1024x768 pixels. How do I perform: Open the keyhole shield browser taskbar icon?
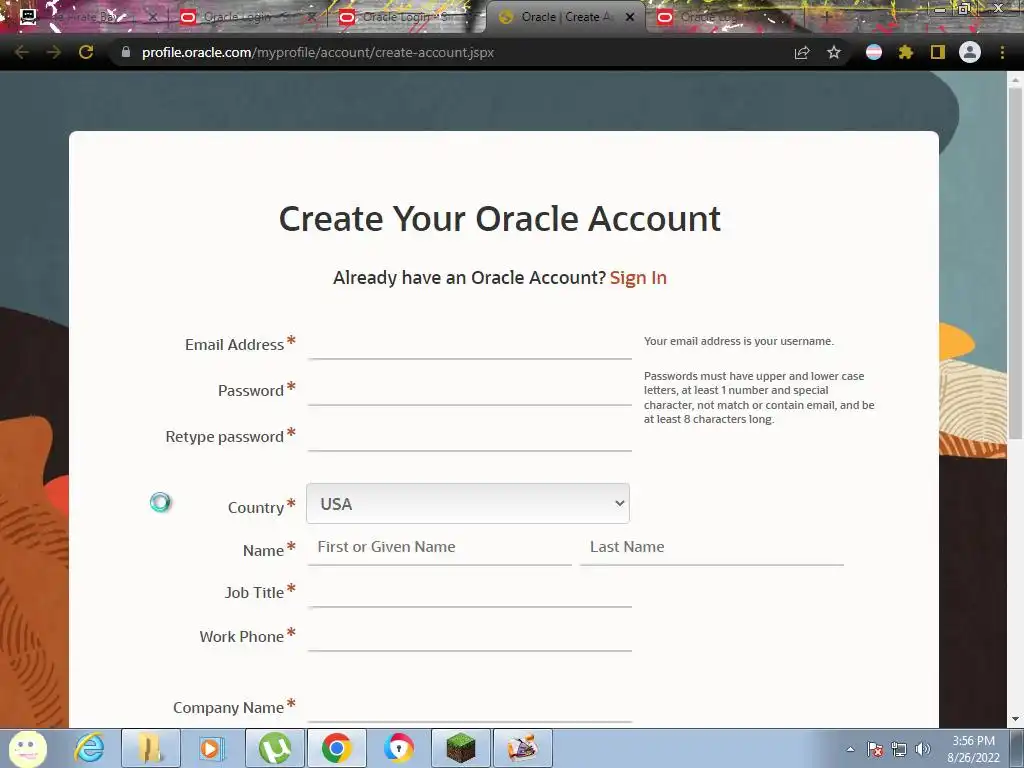[398, 748]
